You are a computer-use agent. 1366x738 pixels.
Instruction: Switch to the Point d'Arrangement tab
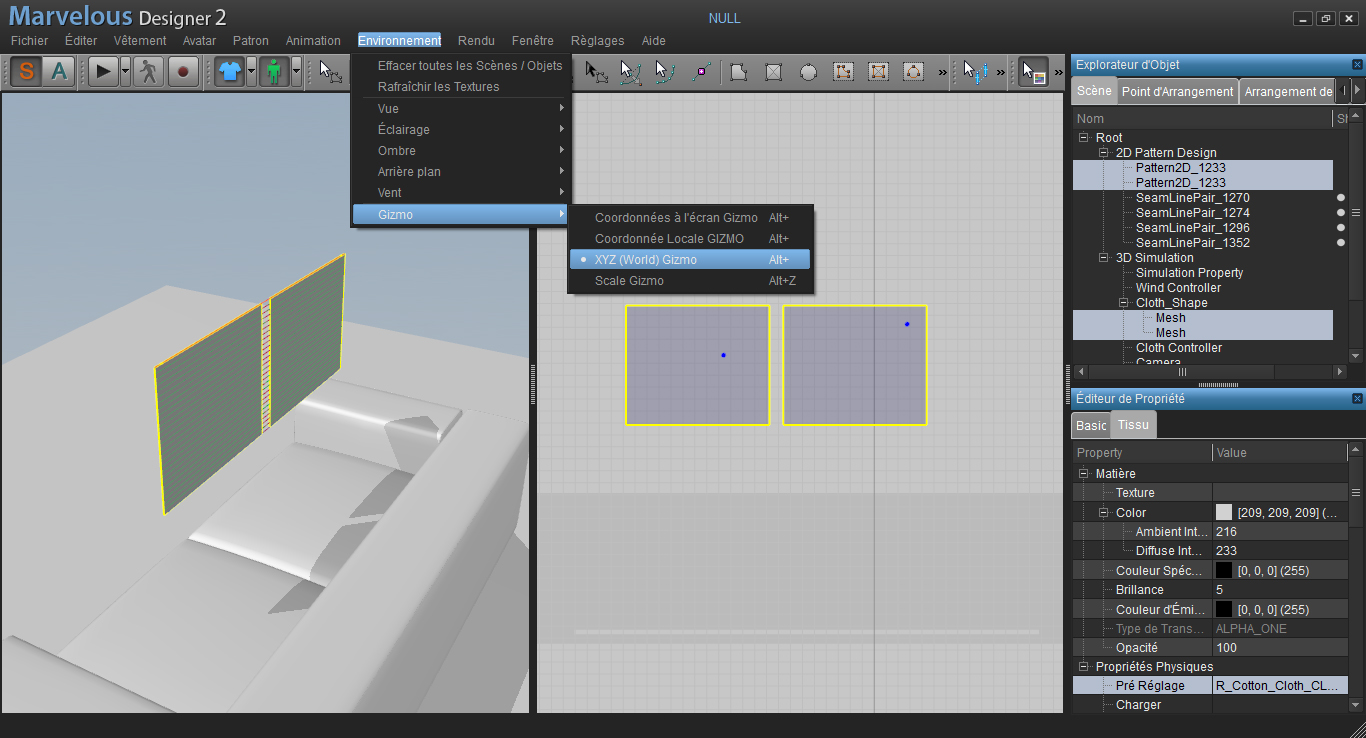pyautogui.click(x=1177, y=91)
